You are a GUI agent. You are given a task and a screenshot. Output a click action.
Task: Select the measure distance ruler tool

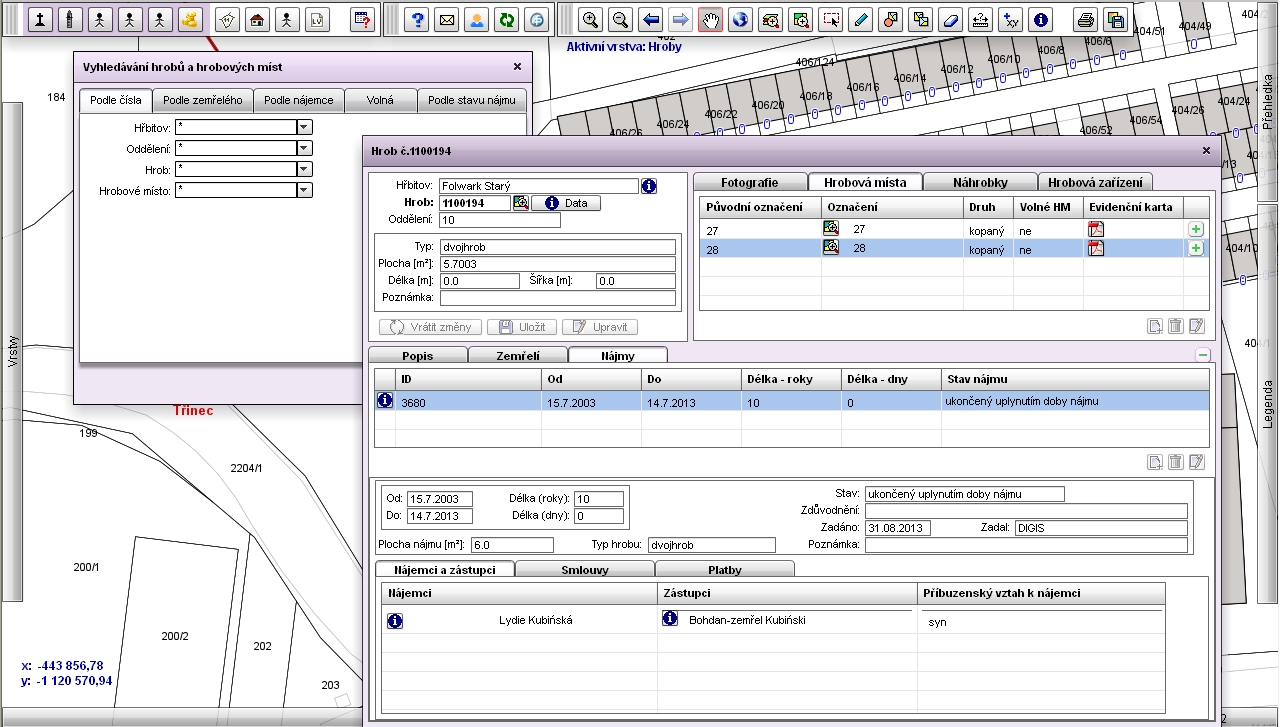point(981,20)
